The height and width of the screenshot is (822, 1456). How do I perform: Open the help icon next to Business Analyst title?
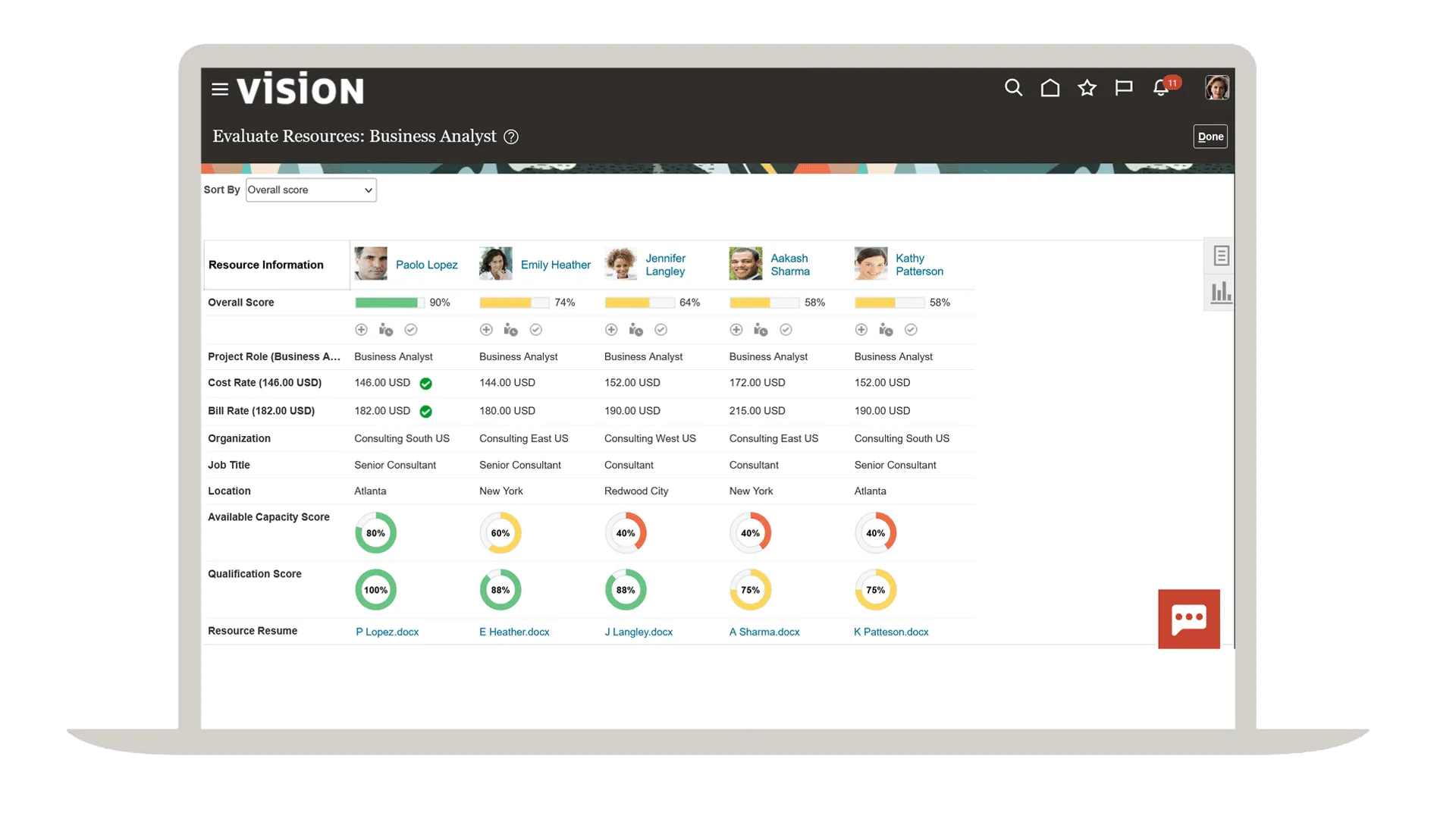coord(511,136)
